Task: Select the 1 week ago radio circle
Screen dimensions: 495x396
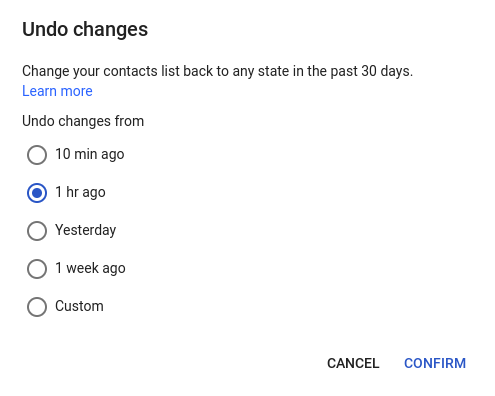Action: pos(37,269)
